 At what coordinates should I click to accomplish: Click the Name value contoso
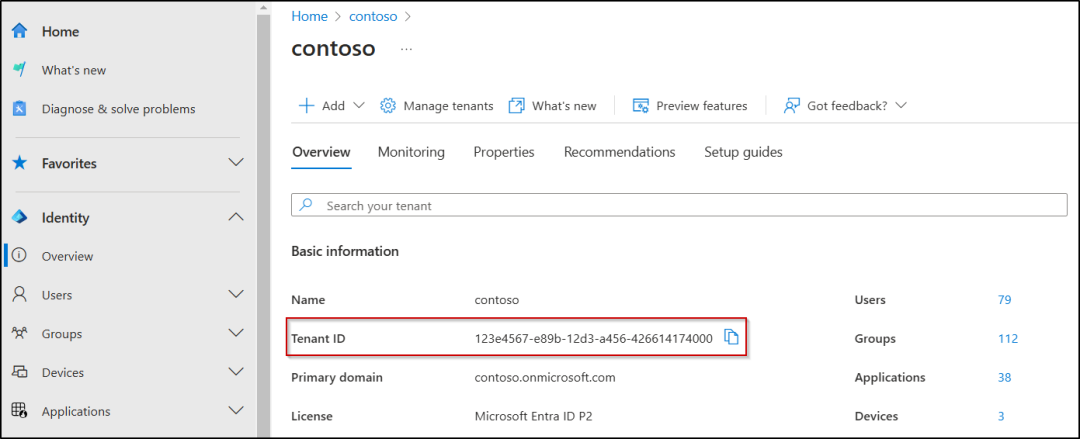(x=497, y=300)
